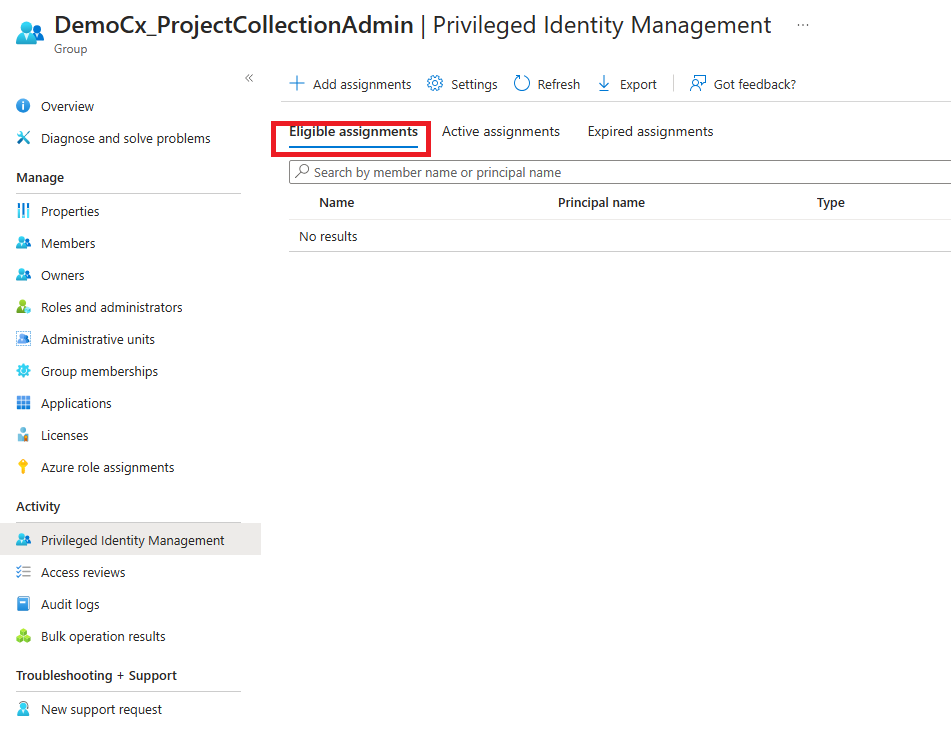Sort by the Principal name column header

[601, 203]
